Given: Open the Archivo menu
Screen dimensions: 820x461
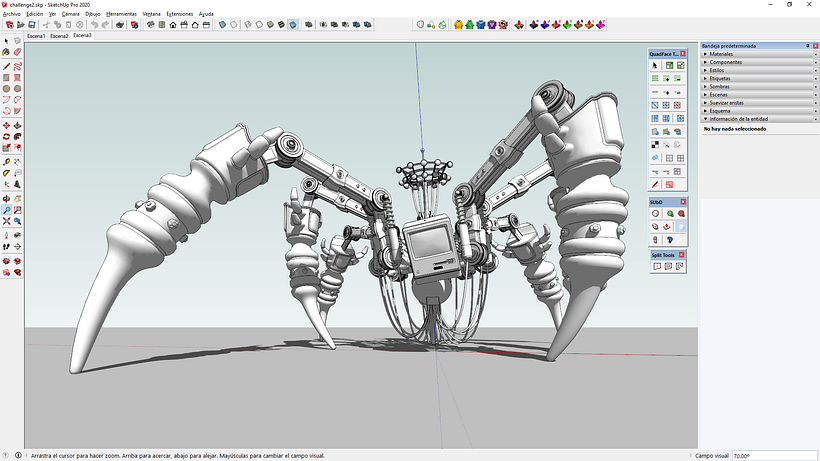Looking at the screenshot, I should [12, 14].
